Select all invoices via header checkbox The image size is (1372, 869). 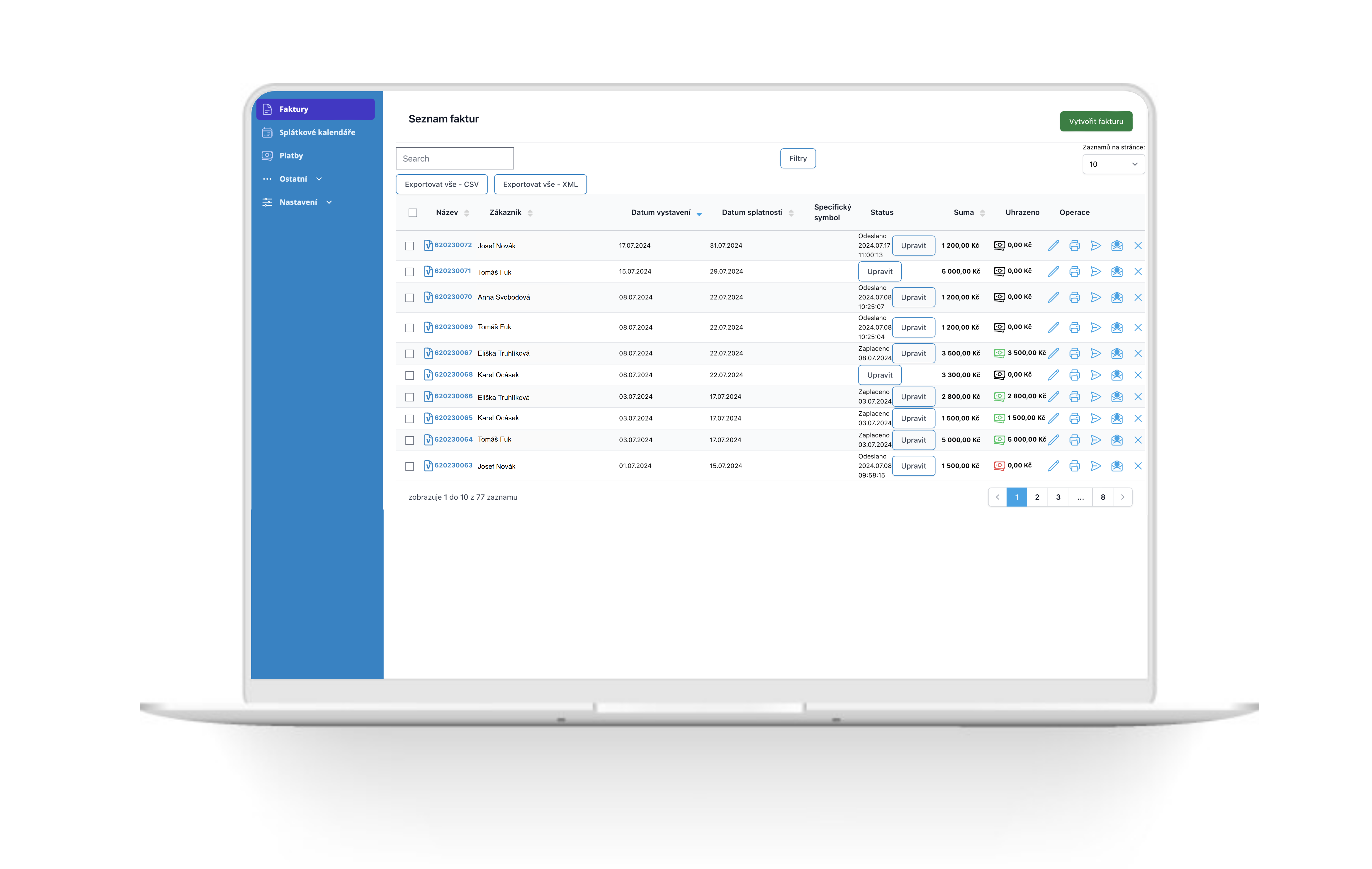413,212
